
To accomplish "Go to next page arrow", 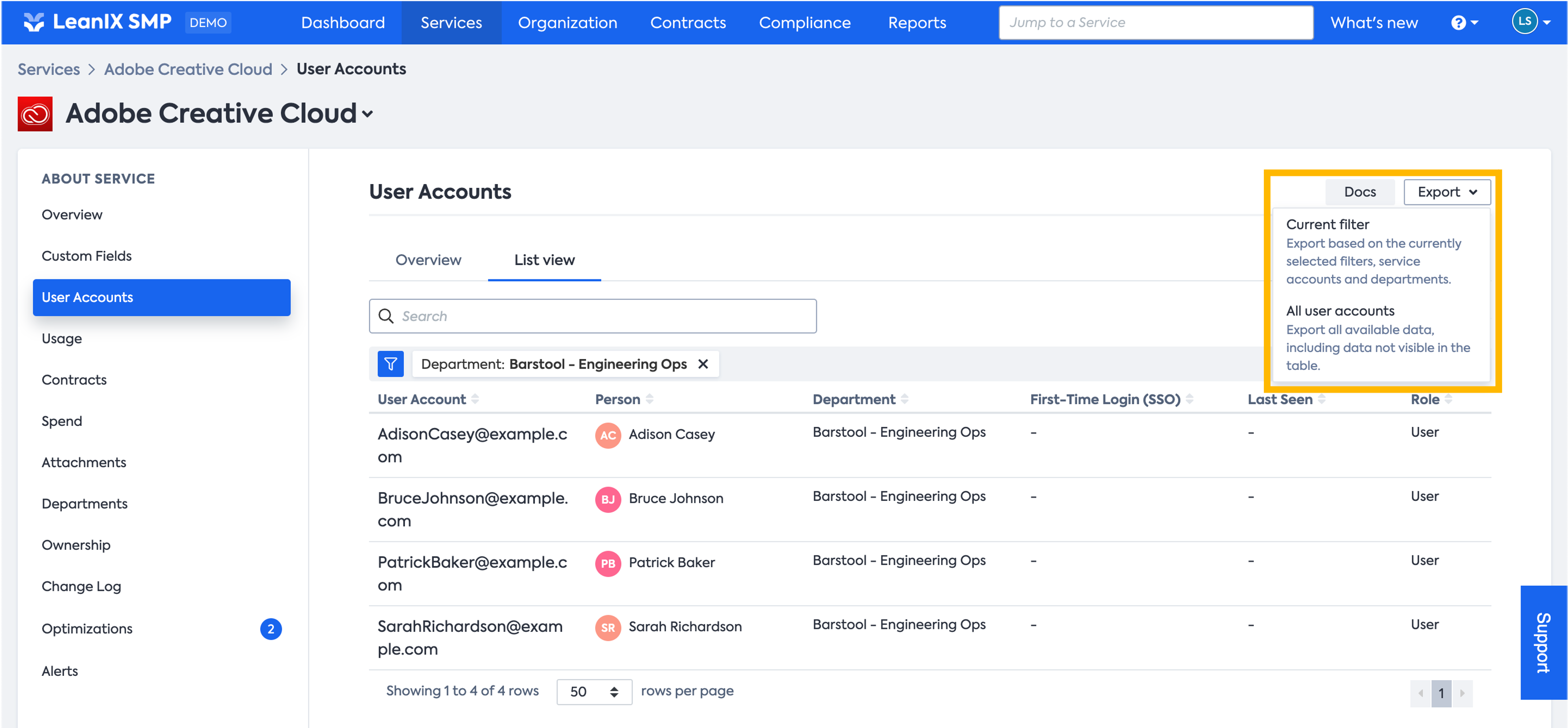I will point(1462,693).
